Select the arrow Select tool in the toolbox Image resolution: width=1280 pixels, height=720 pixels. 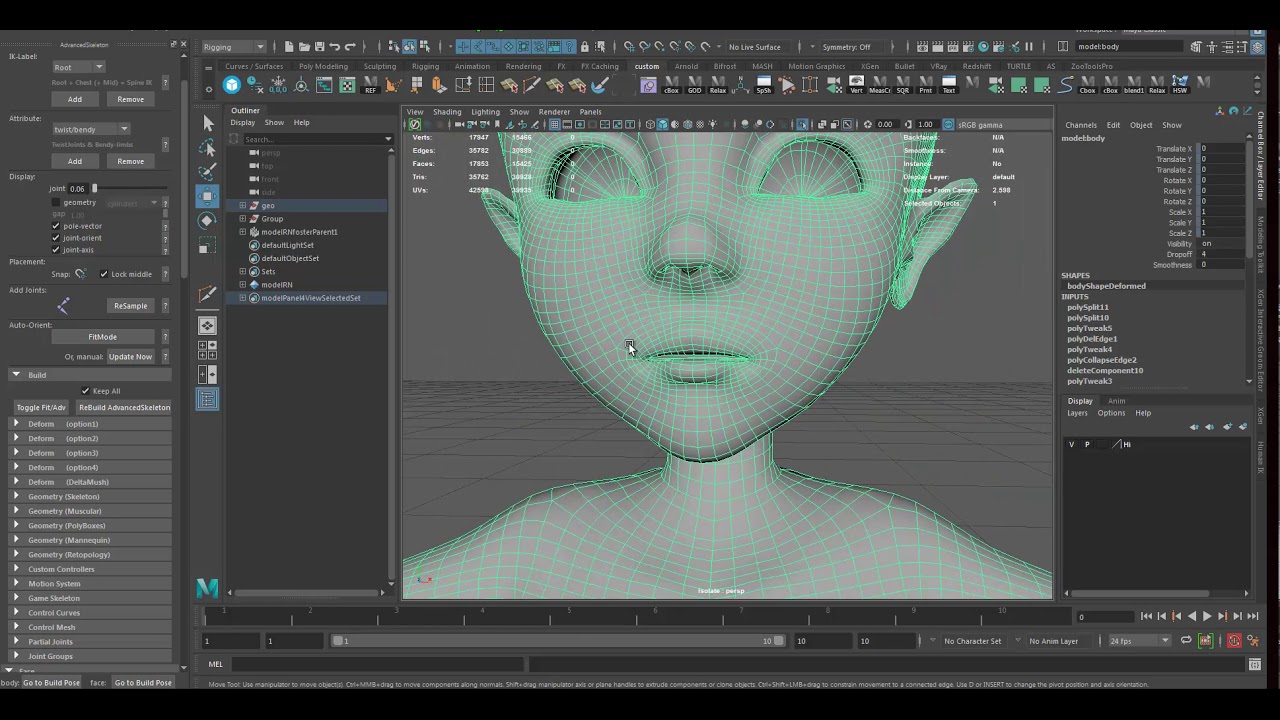(x=207, y=123)
